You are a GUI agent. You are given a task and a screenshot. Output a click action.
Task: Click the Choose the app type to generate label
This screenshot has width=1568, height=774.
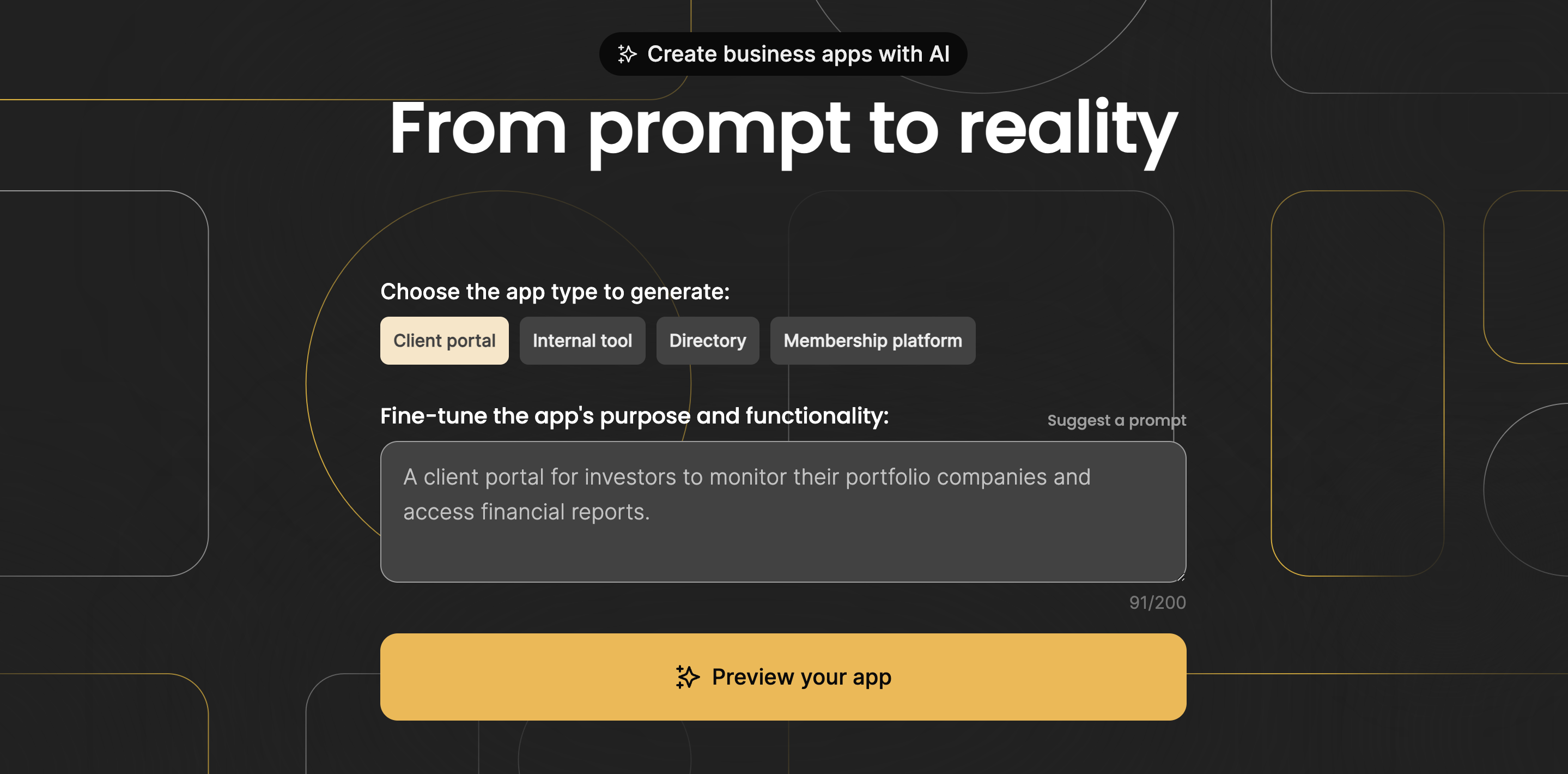[555, 292]
